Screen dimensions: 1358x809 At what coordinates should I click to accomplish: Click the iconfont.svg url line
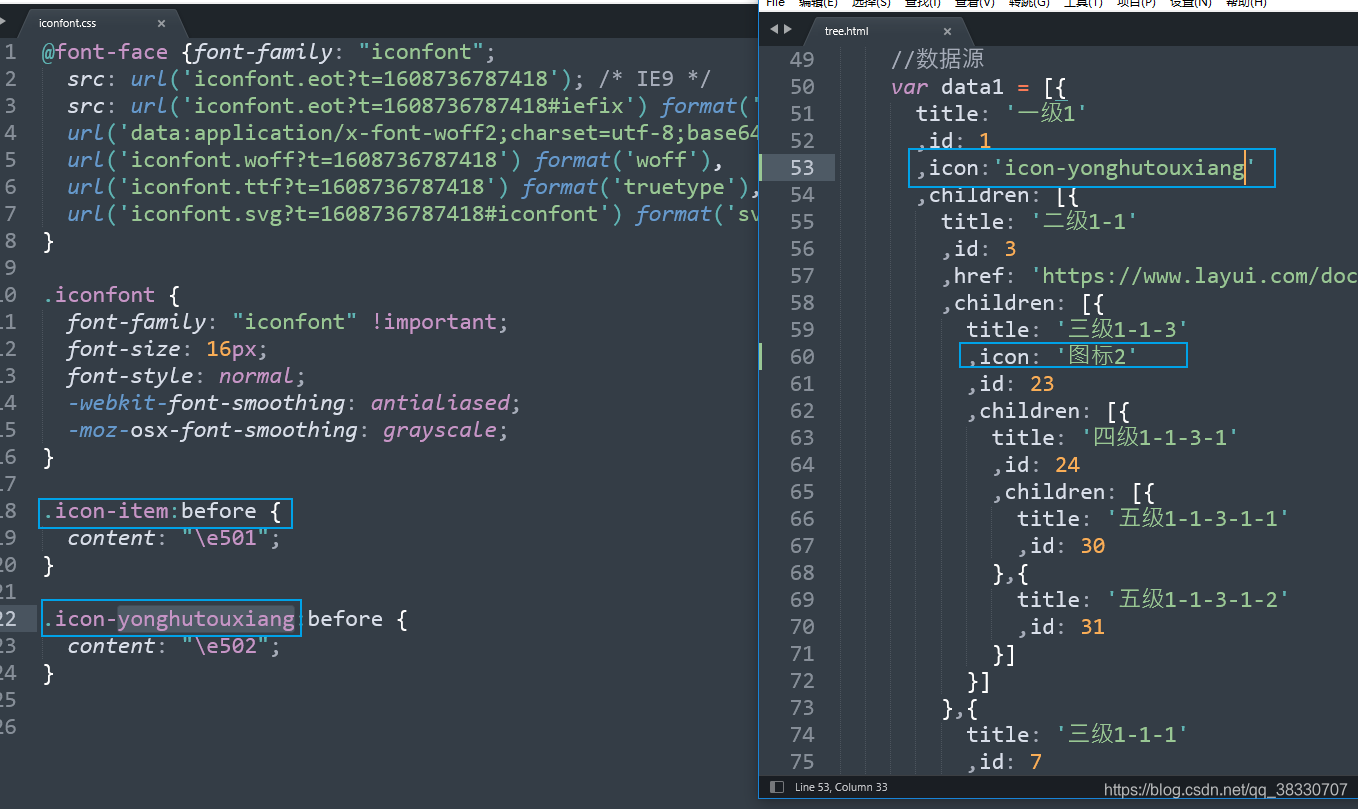[x=414, y=214]
